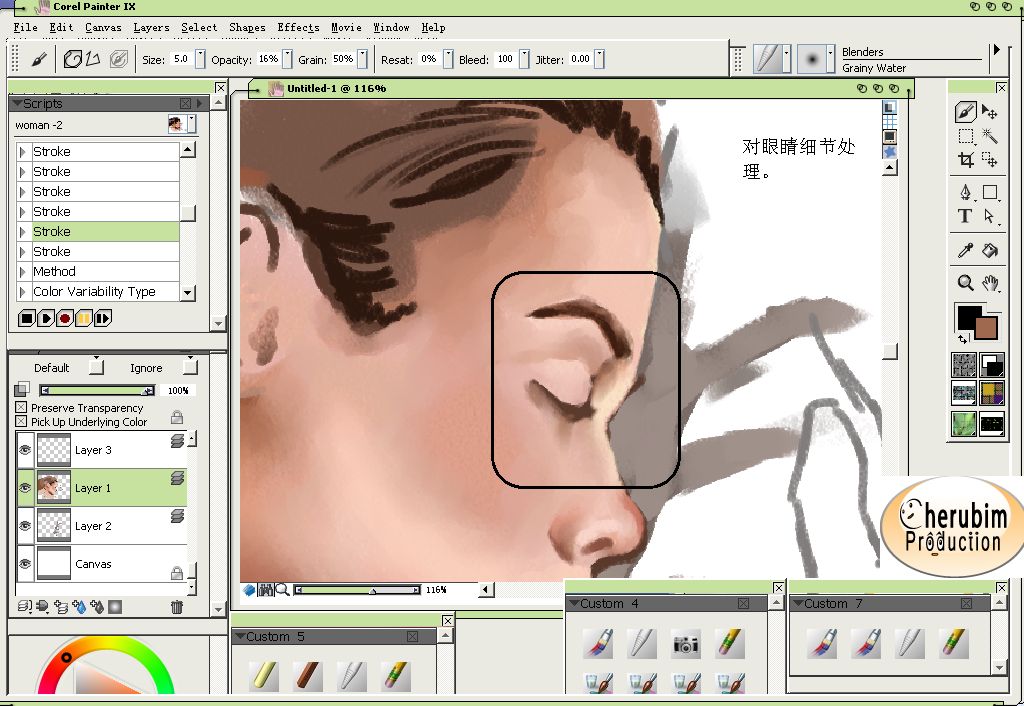Open the File menu
The width and height of the screenshot is (1024, 706).
click(x=25, y=27)
